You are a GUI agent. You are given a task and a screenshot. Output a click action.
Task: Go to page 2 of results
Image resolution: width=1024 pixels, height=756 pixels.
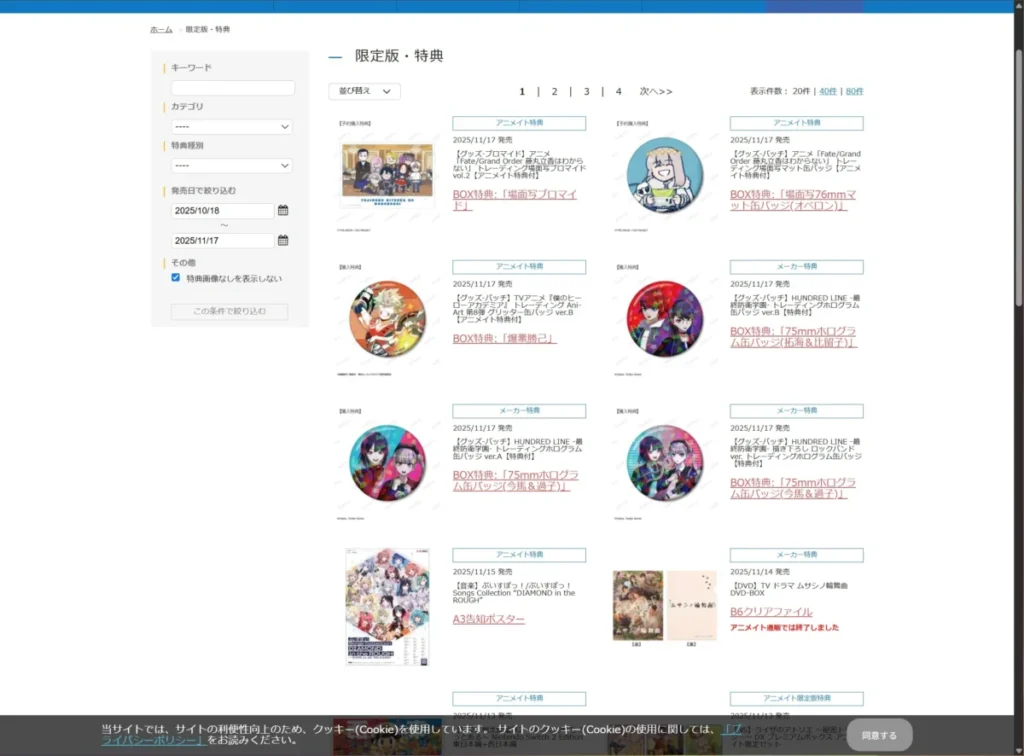(554, 91)
